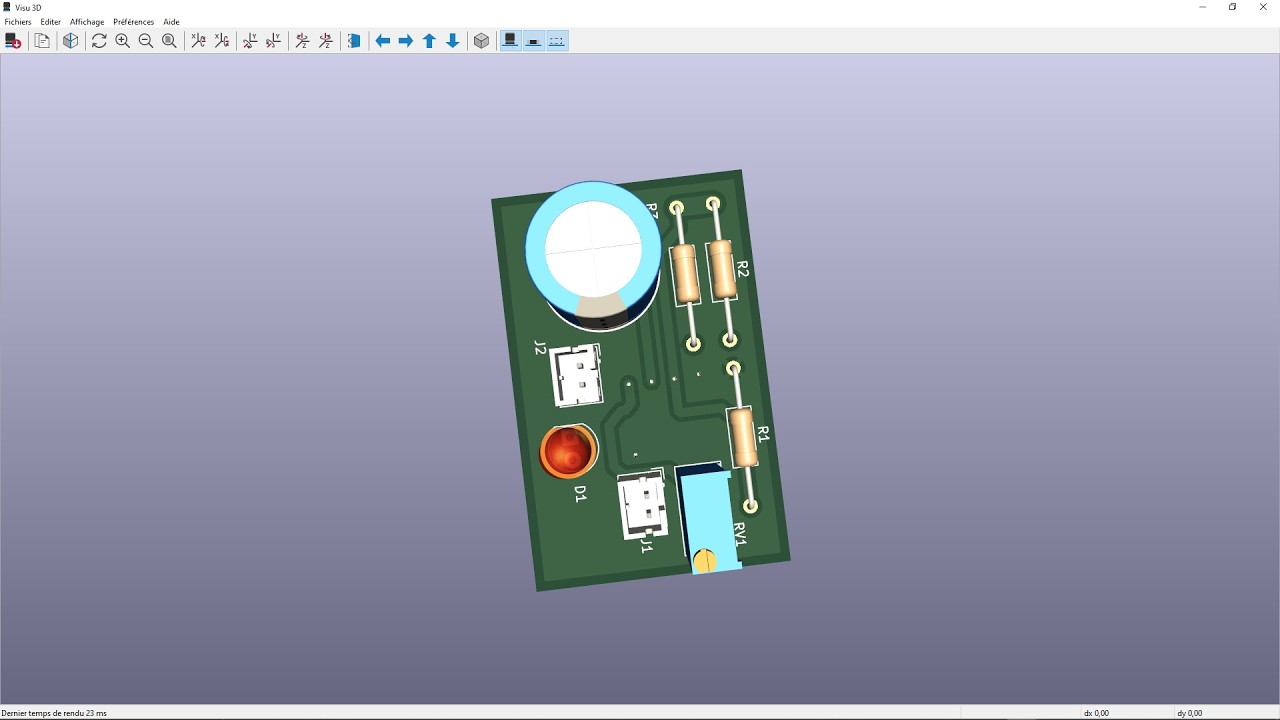
Task: Click the Reload board icon
Action: pos(13,41)
